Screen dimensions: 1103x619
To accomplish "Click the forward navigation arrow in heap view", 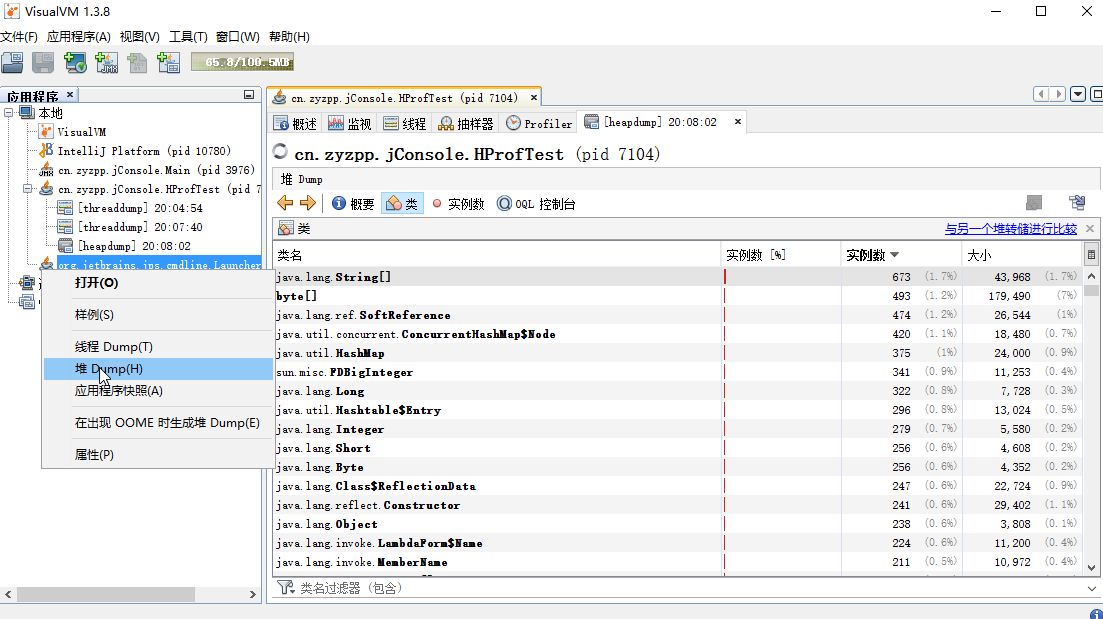I will [x=306, y=203].
